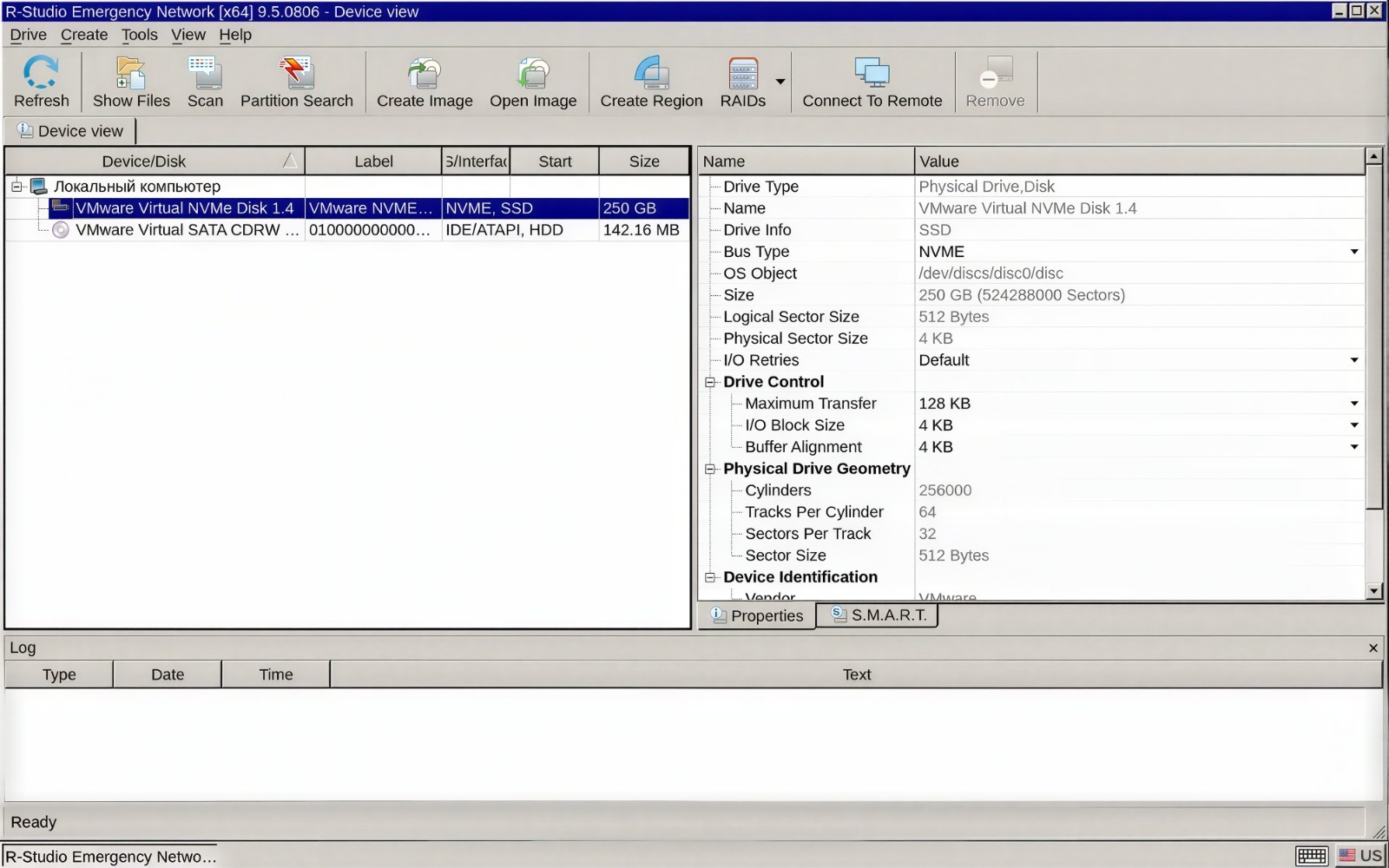The width and height of the screenshot is (1389, 868).
Task: Click the OS Object value /dev/discs/disc0/disc
Action: (991, 273)
